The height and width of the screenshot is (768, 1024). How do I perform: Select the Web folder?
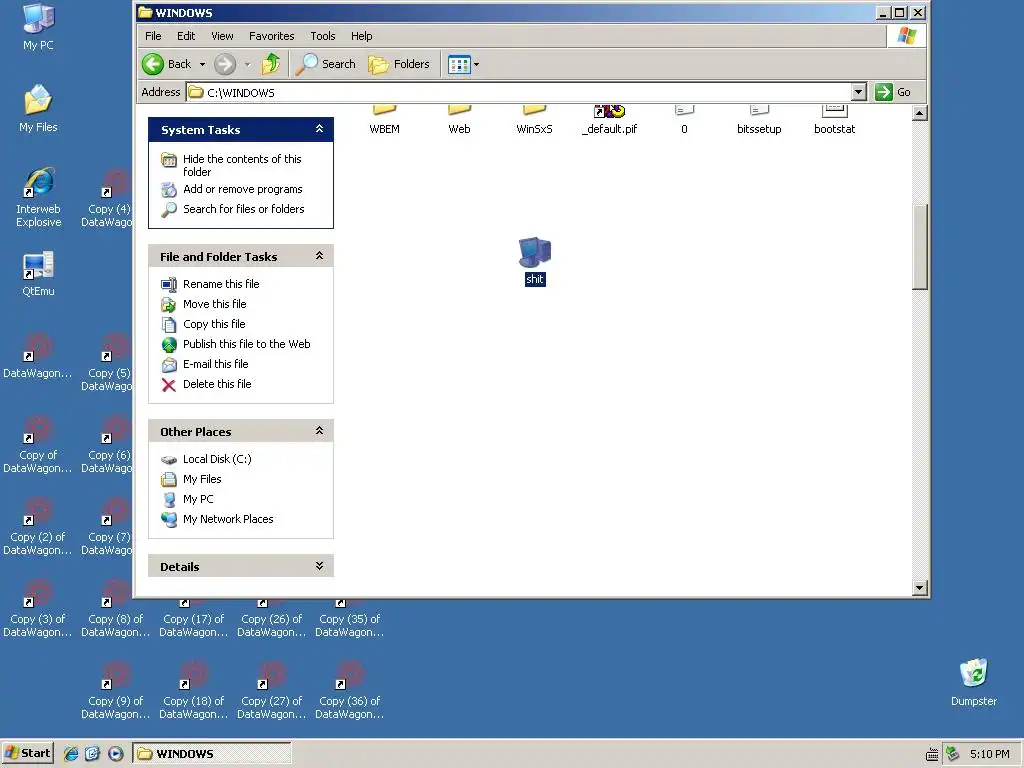(x=459, y=120)
